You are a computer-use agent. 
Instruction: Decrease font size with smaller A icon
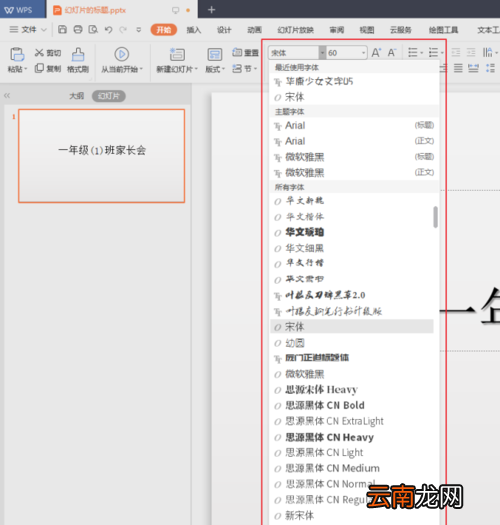(x=392, y=53)
